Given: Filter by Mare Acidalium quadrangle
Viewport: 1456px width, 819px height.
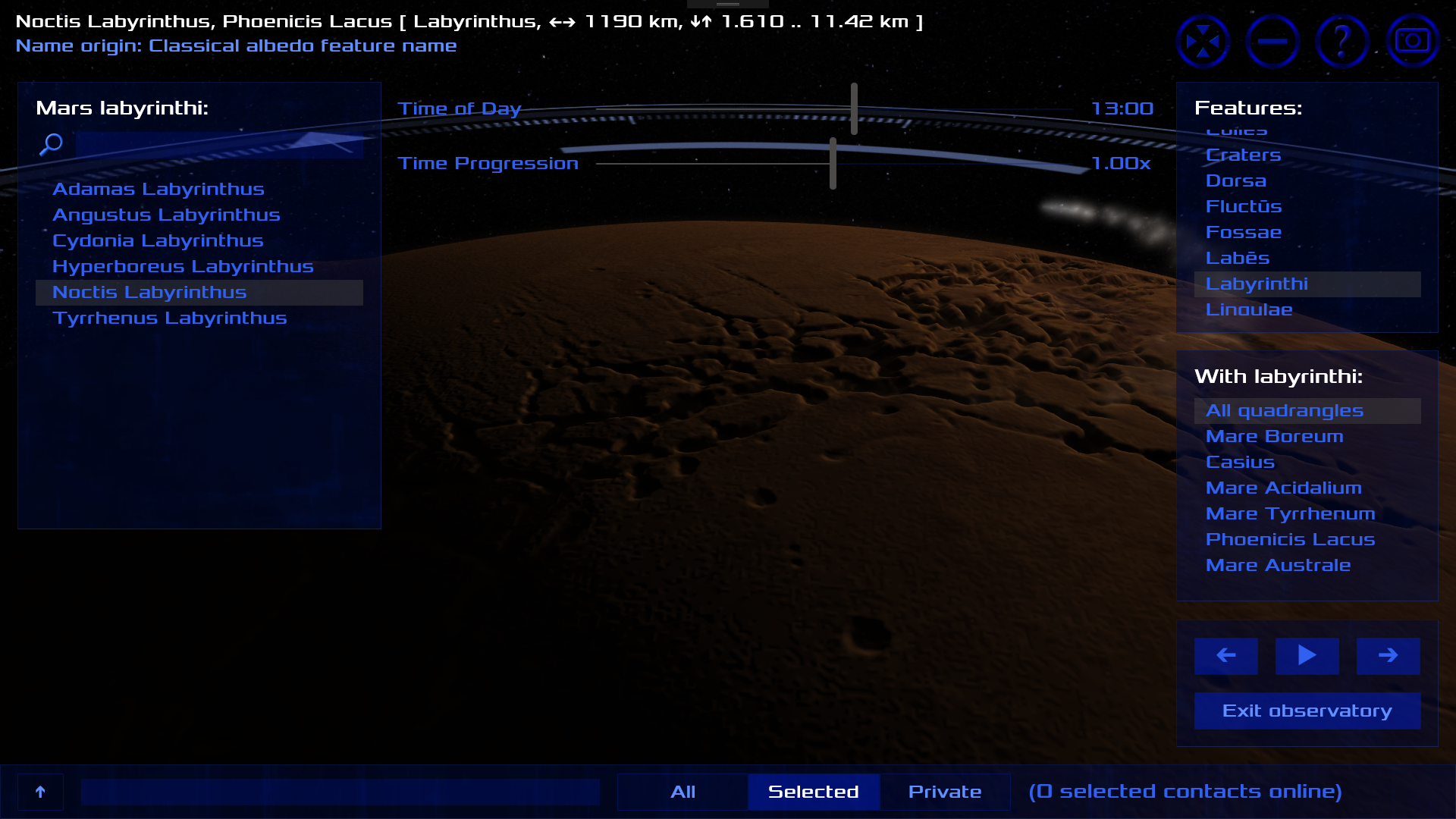Looking at the screenshot, I should point(1307,488).
